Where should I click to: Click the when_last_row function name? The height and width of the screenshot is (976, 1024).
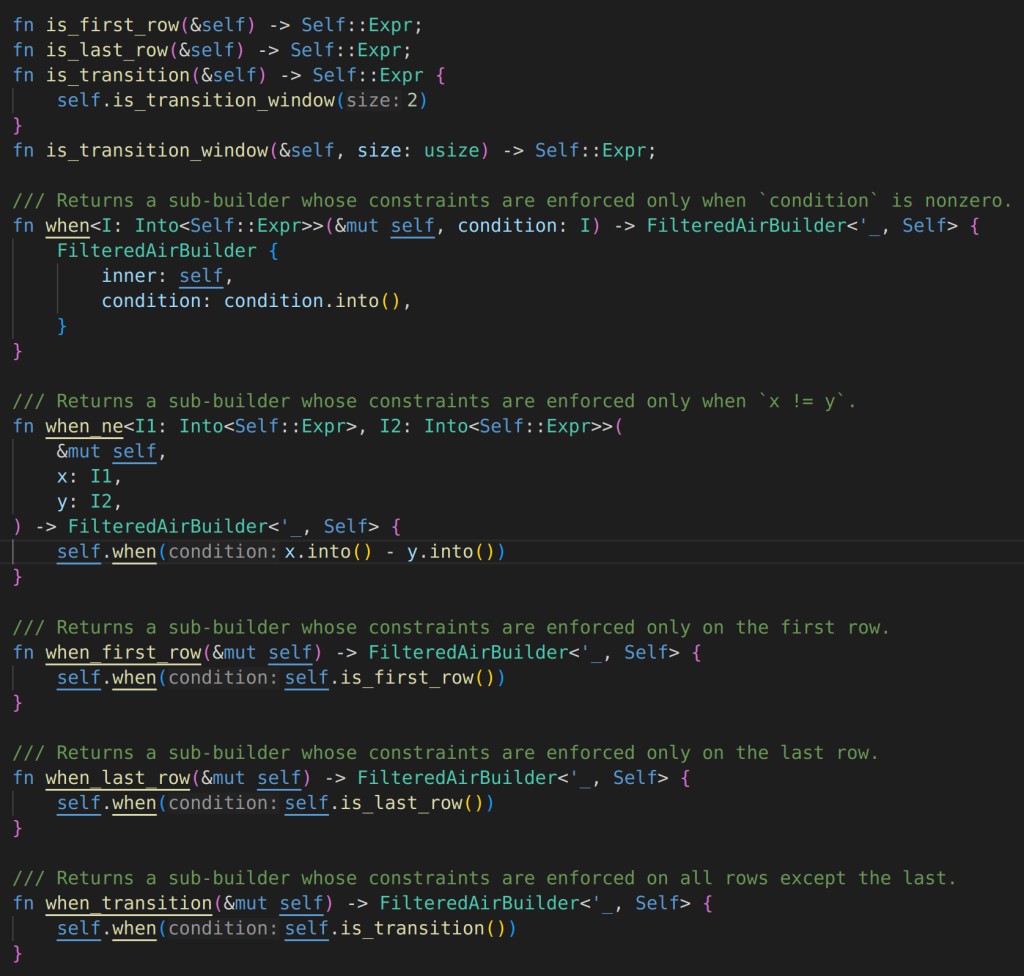[x=118, y=778]
